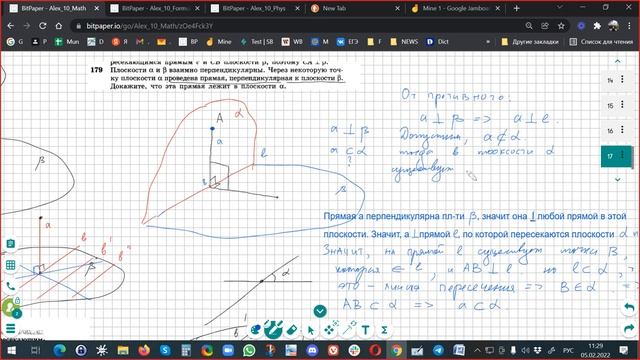Show hidden bookmarks with overflow chevron

pos(488,42)
